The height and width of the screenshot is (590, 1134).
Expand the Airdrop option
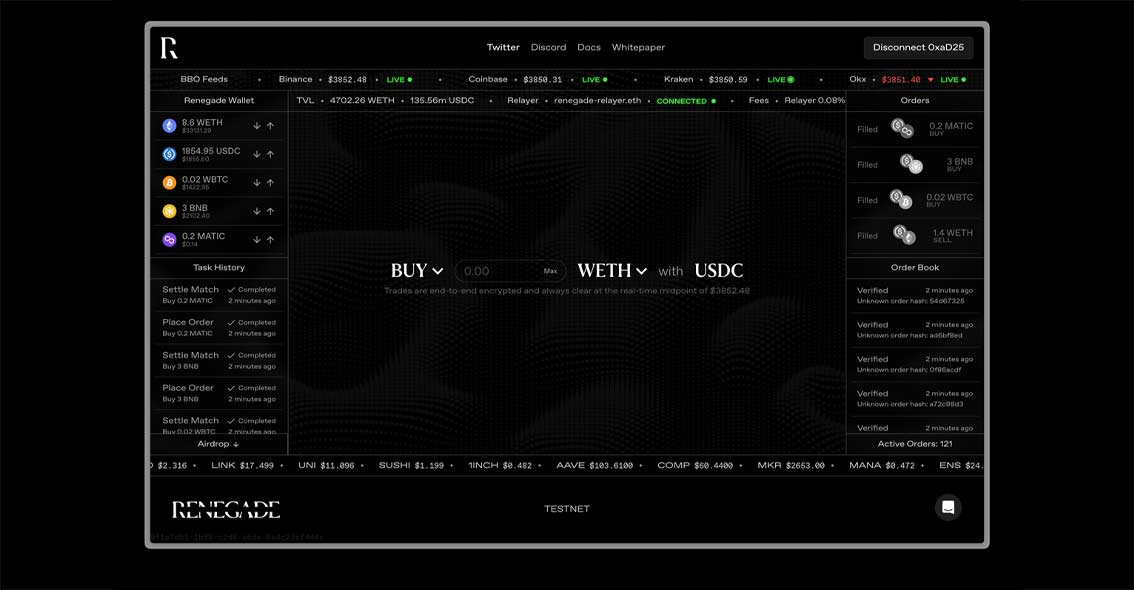(218, 444)
